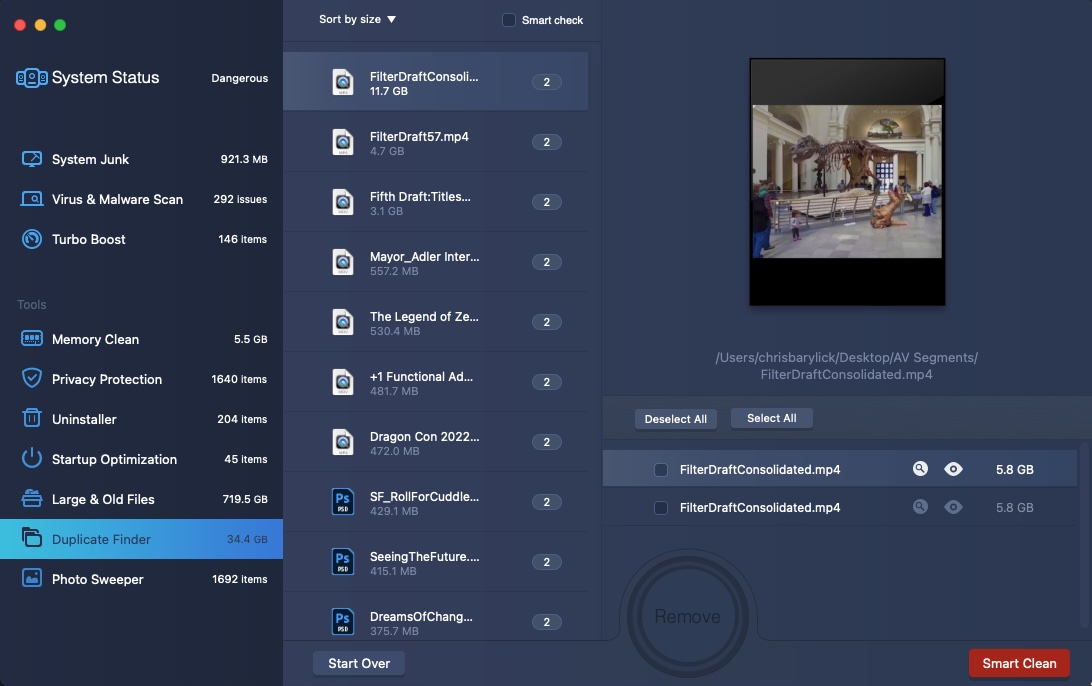Switch to Turbo Boost
Image resolution: width=1092 pixels, height=686 pixels.
141,239
